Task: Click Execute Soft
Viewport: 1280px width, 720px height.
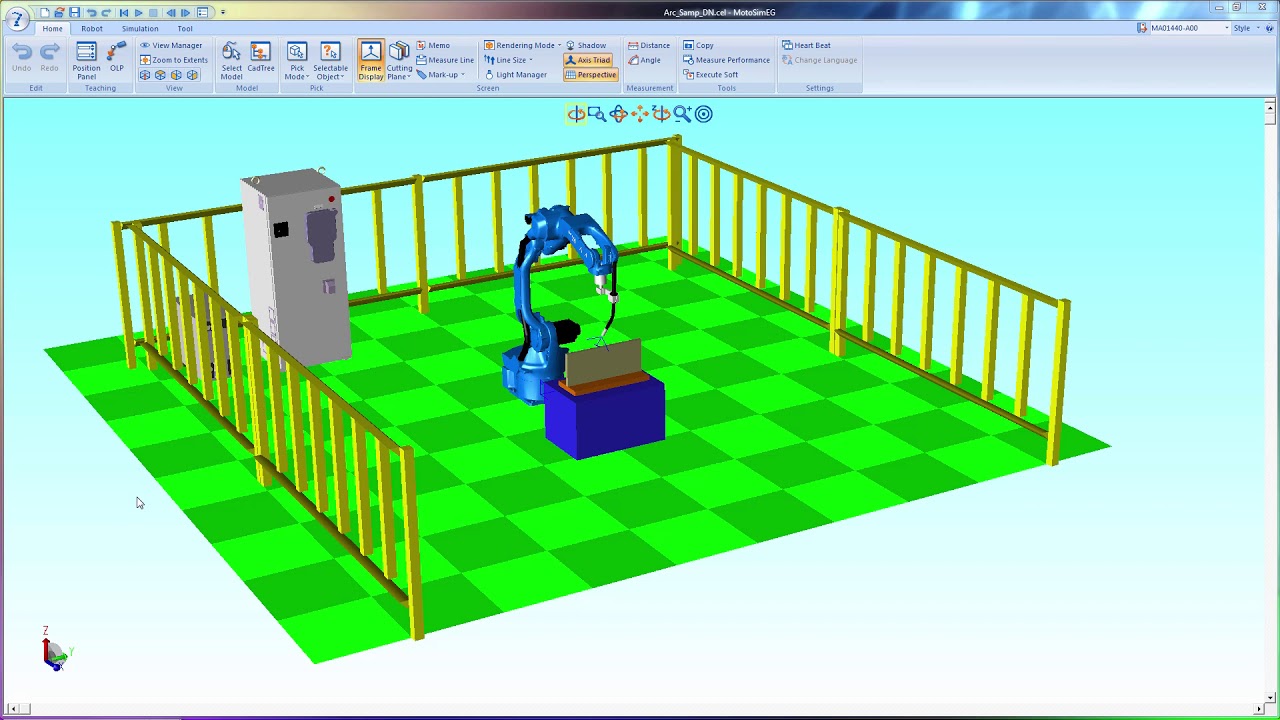Action: pyautogui.click(x=710, y=75)
